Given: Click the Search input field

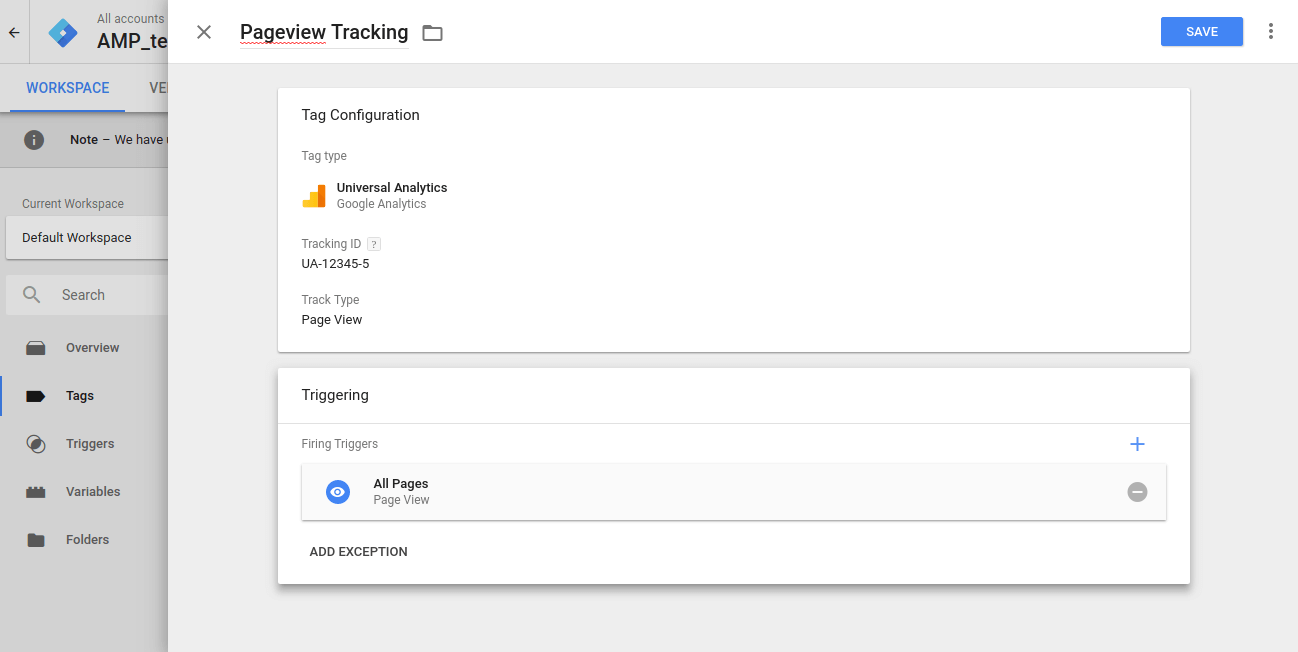Looking at the screenshot, I should (x=100, y=295).
